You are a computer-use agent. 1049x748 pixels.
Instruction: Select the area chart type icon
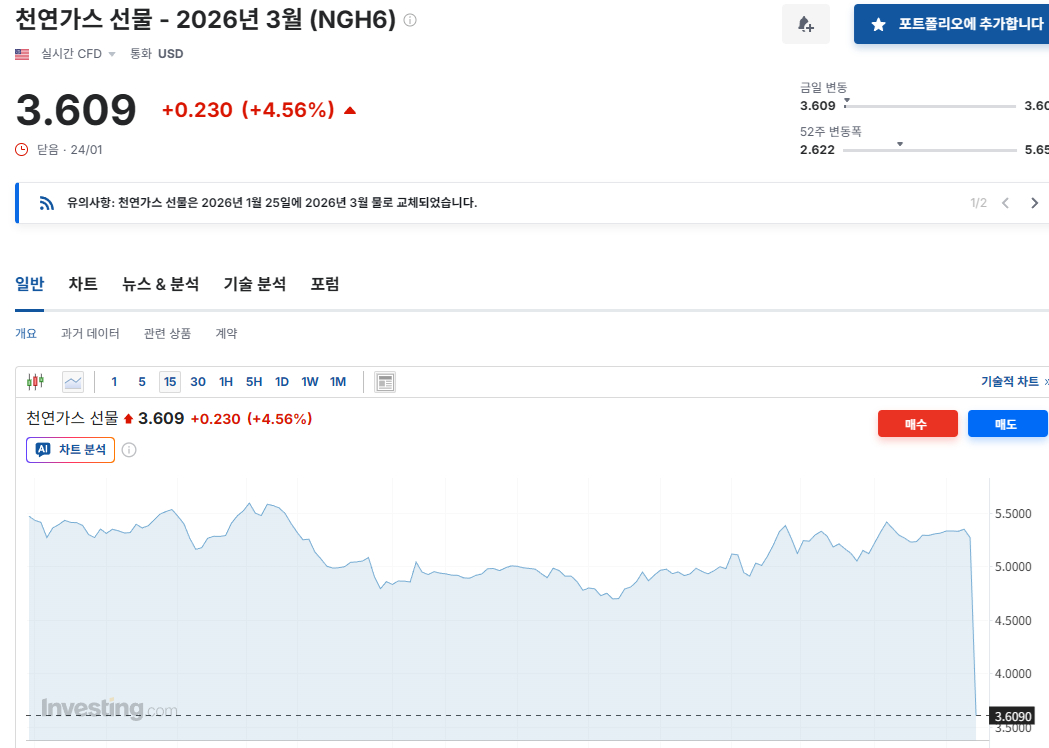(73, 381)
